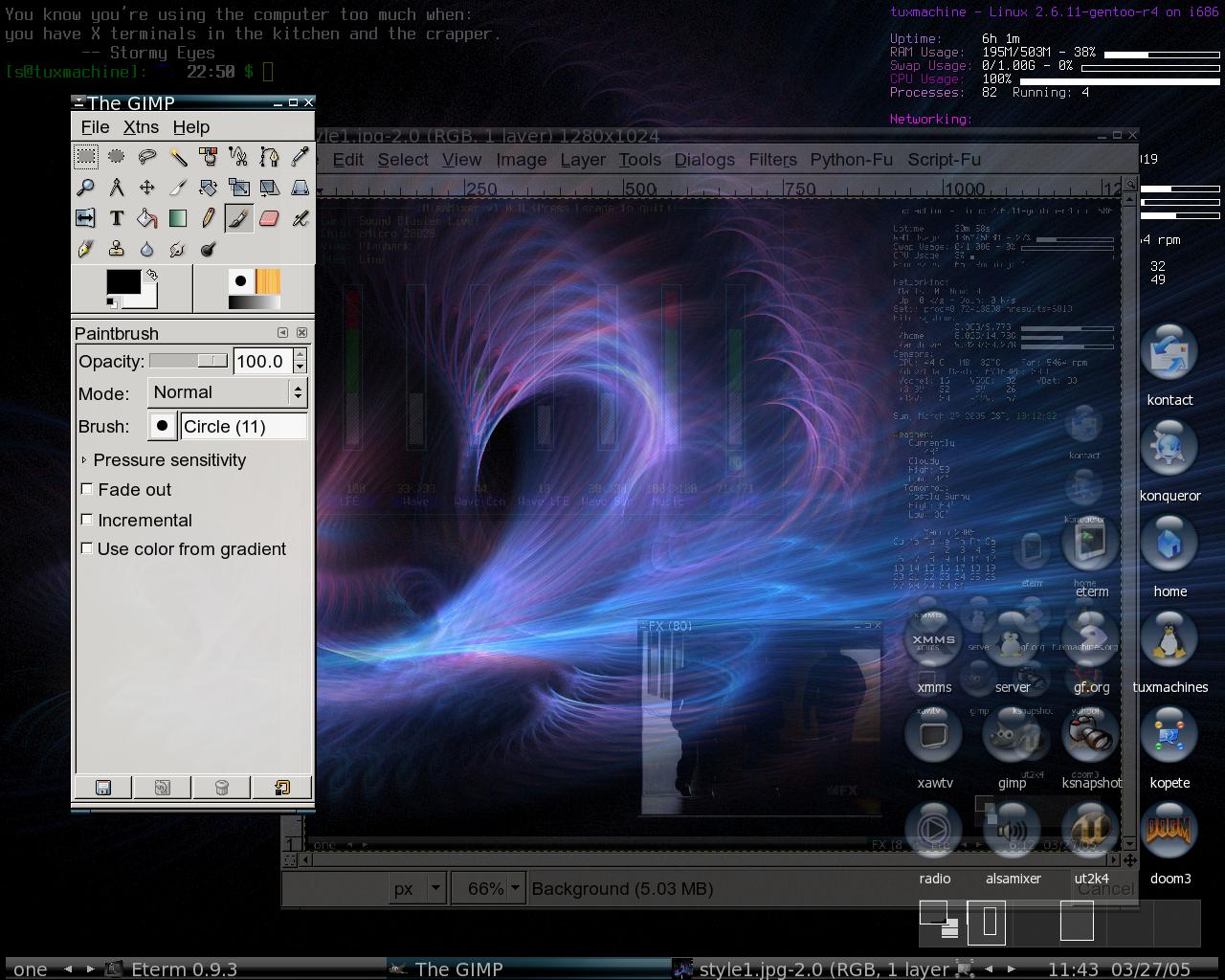Screen dimensions: 1225x980
Task: Select the Clone stamp tool
Action: 117,249
